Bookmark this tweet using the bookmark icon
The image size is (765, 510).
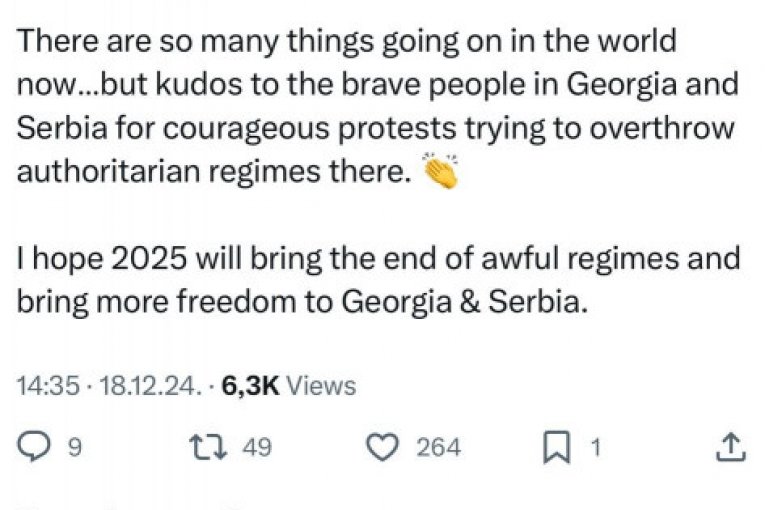(x=555, y=447)
